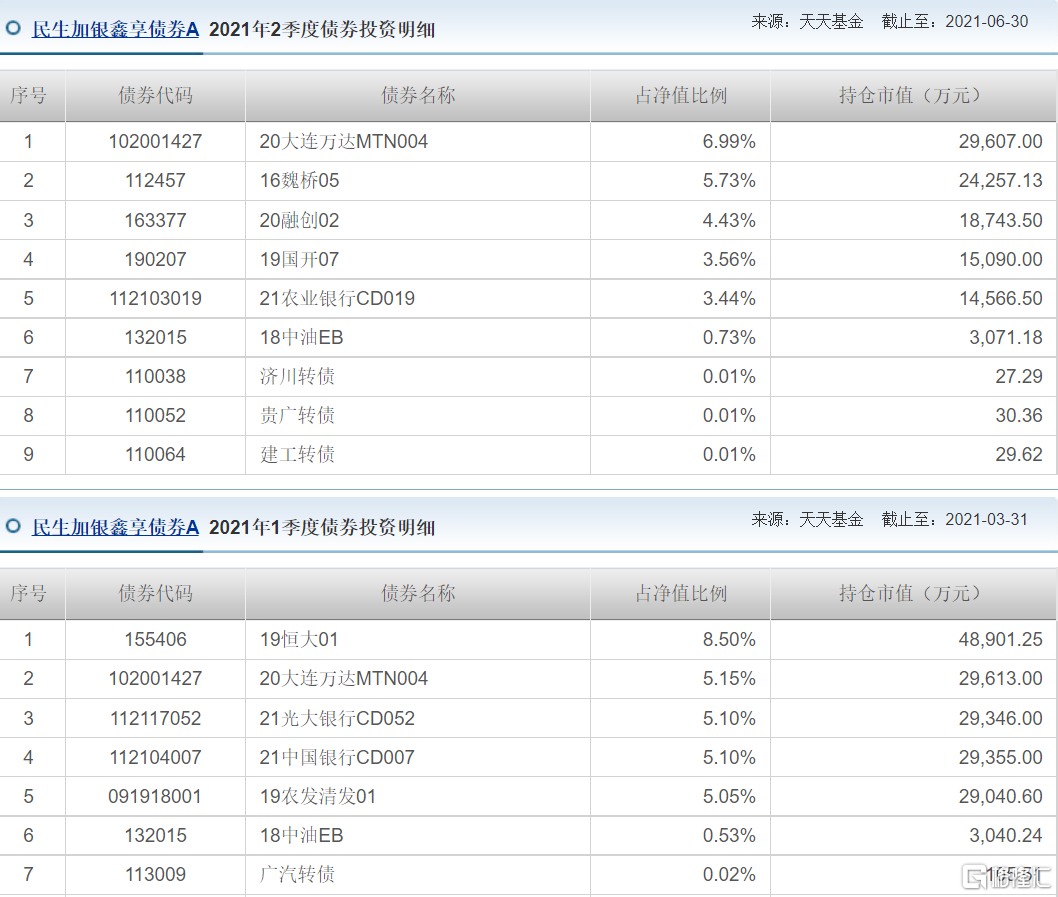The width and height of the screenshot is (1058, 897).
Task: Click the bond code 112104007
Action: 155,757
